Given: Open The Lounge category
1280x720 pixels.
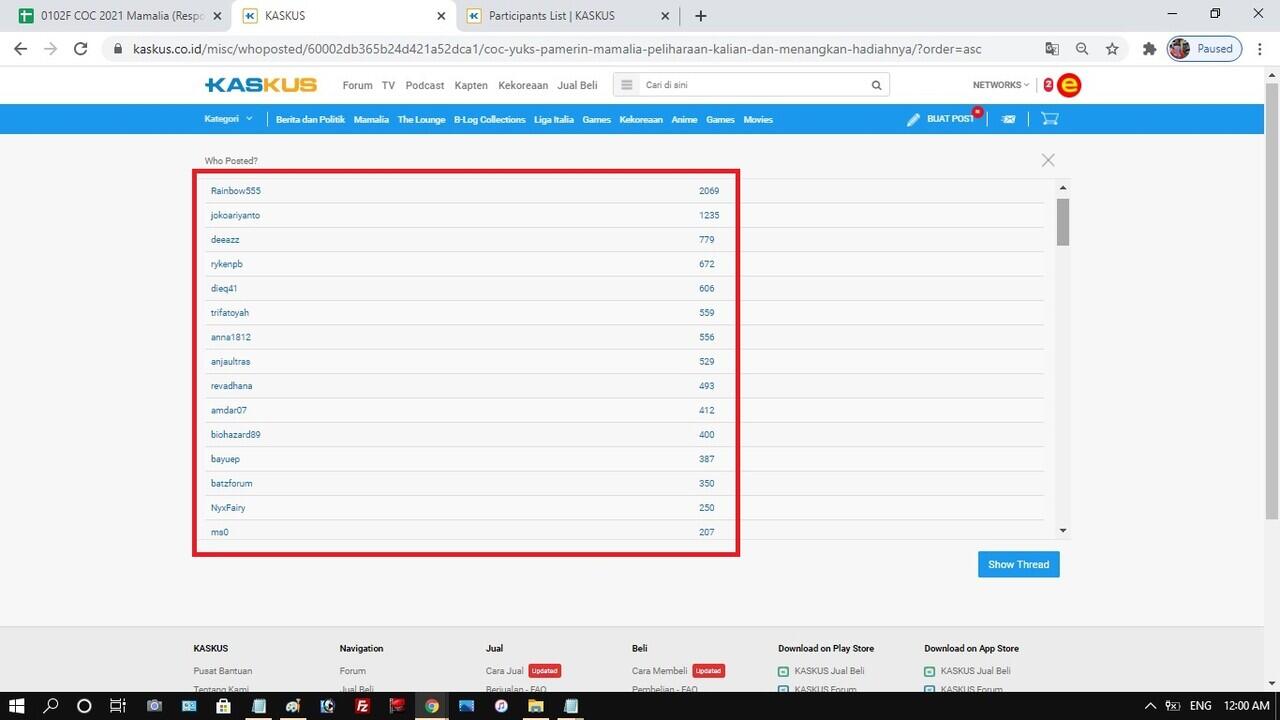Looking at the screenshot, I should point(421,119).
